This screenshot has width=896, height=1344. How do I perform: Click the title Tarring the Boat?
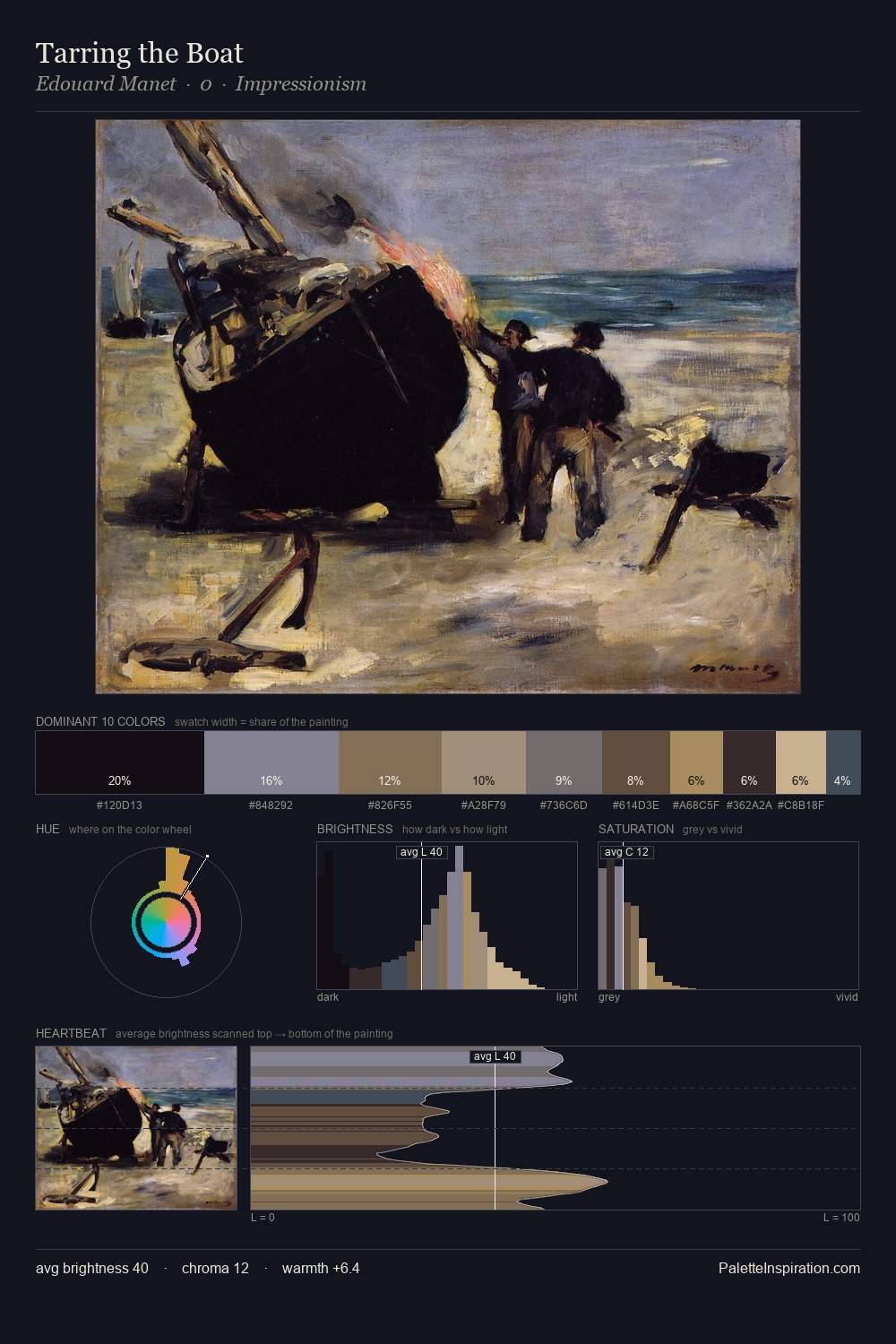pos(140,54)
